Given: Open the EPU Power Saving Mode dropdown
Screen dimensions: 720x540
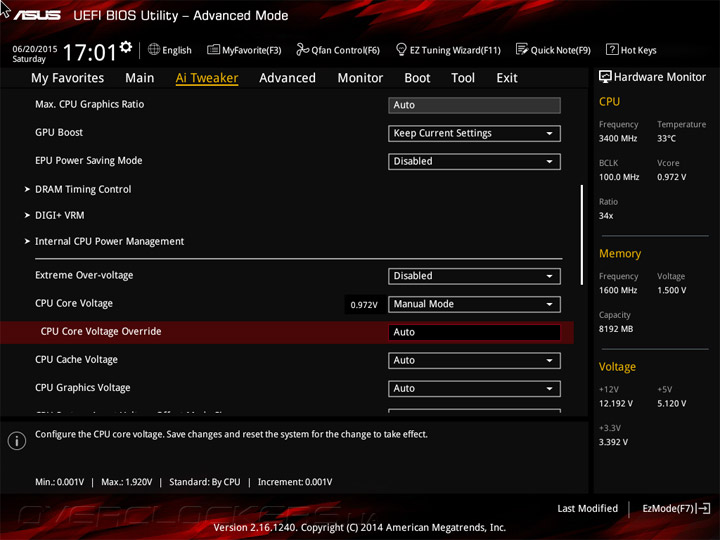Looking at the screenshot, I should coord(474,162).
